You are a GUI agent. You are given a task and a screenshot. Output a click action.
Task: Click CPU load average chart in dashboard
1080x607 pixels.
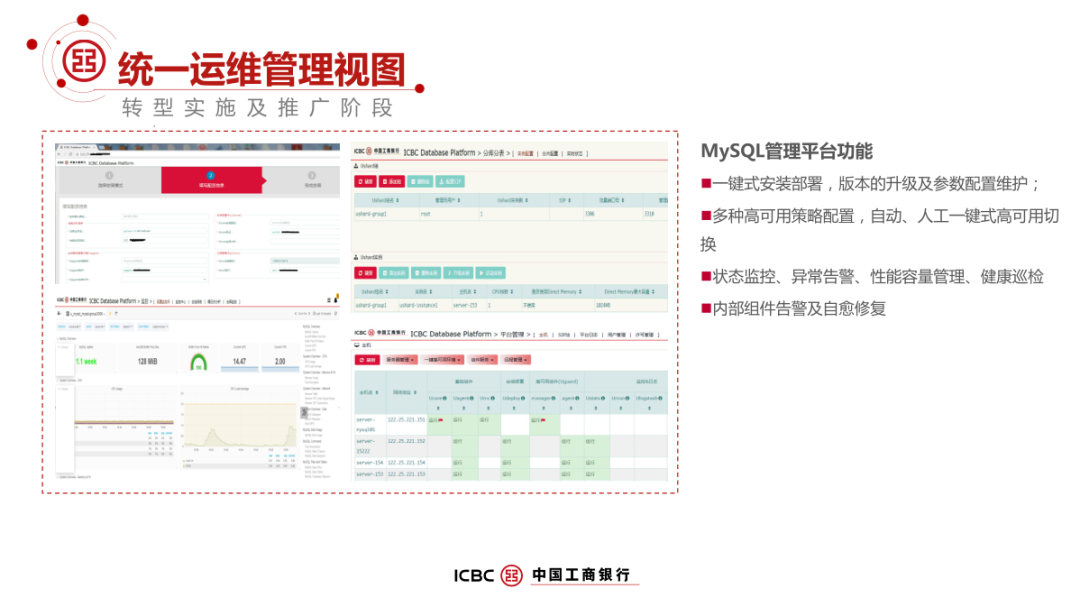coord(239,425)
